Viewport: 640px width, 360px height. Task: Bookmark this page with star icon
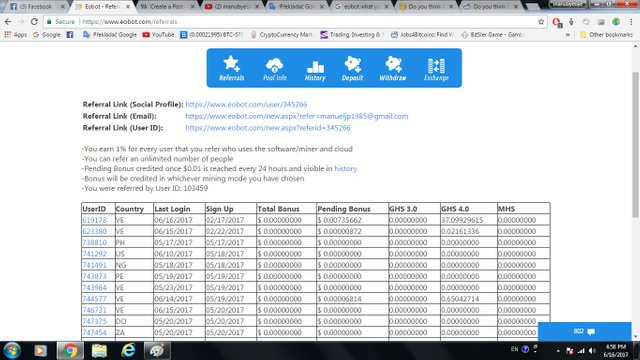coord(541,22)
